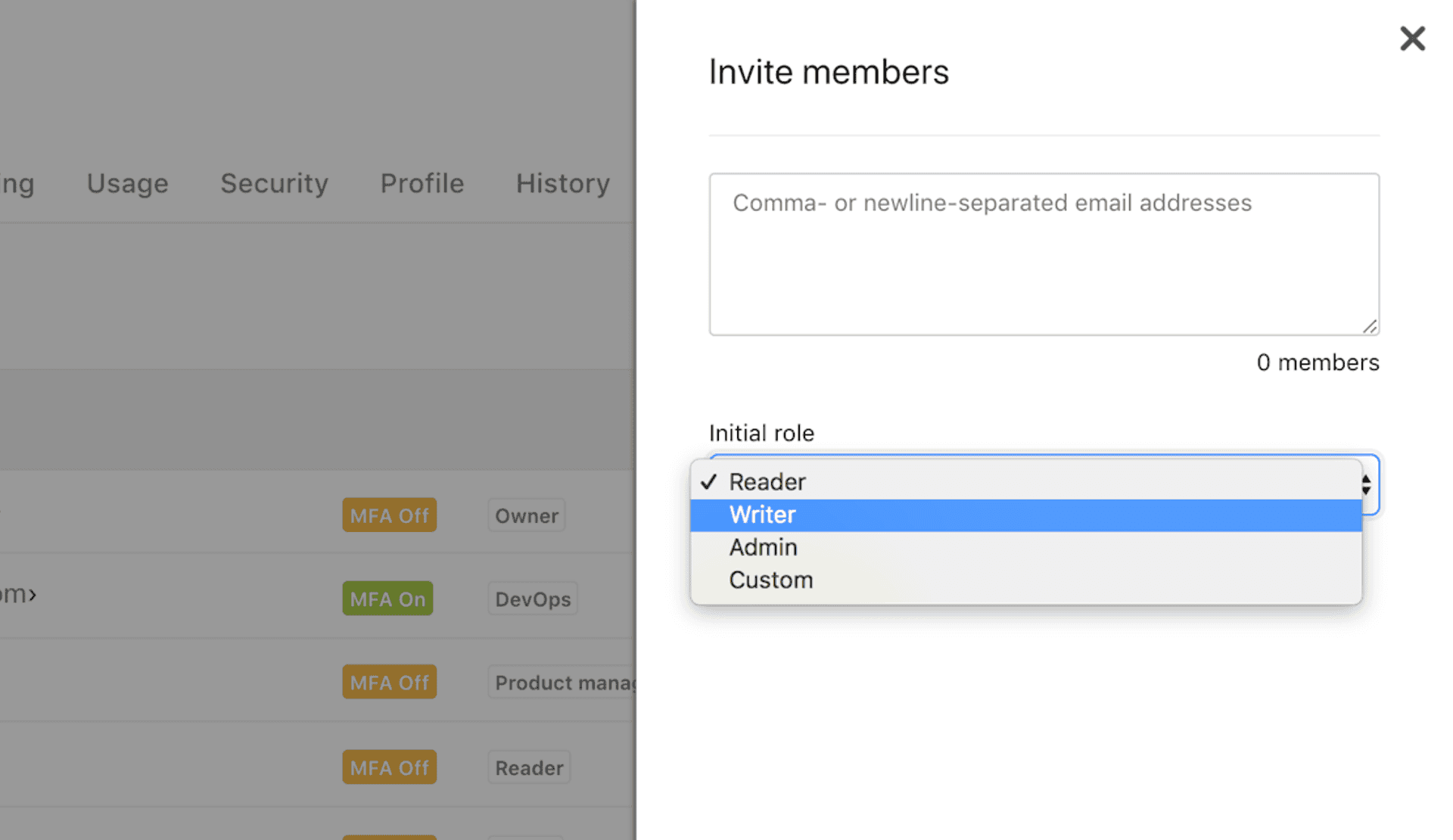Click the email addresses text area
This screenshot has height=840, width=1453.
[x=1044, y=254]
